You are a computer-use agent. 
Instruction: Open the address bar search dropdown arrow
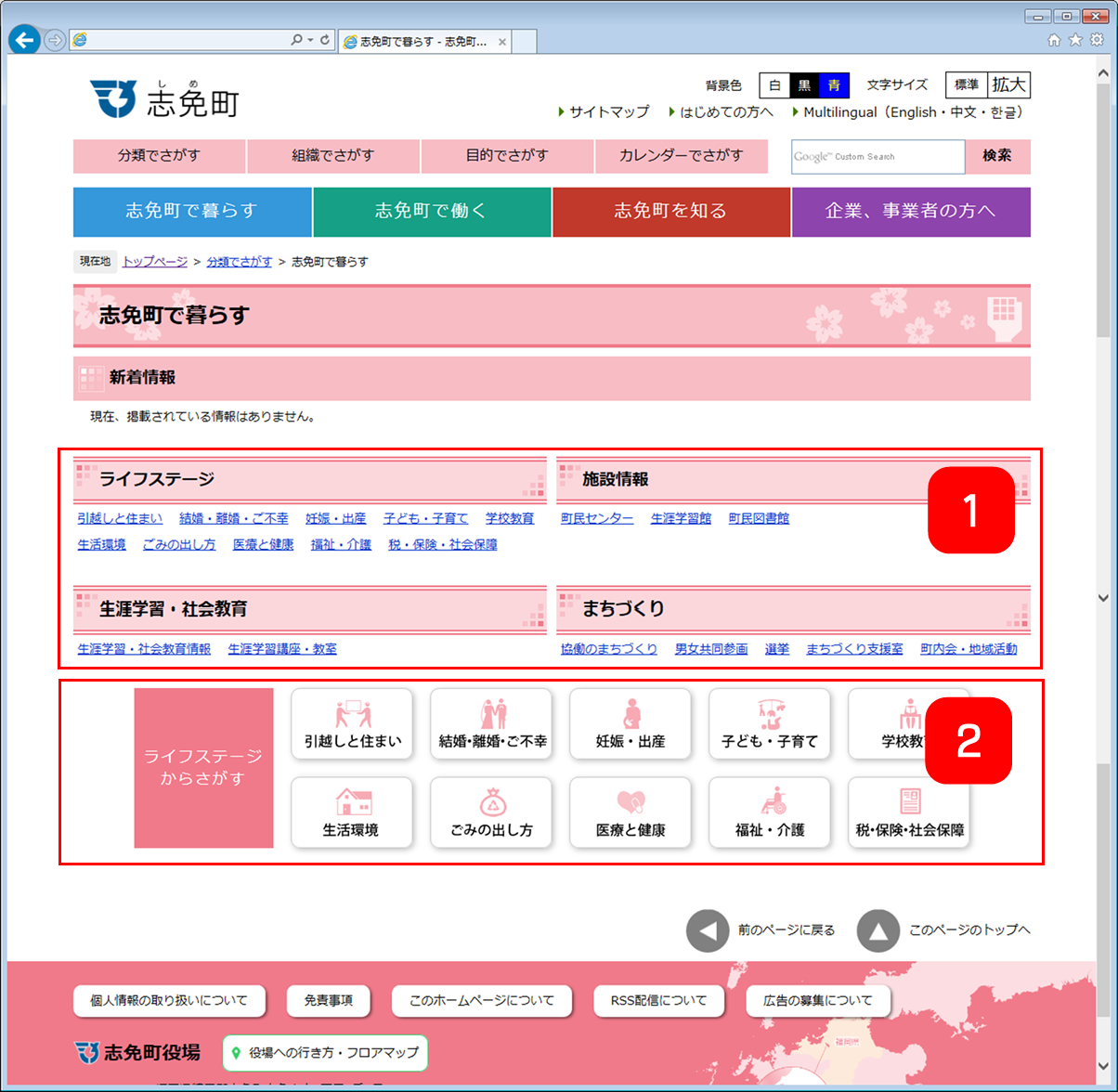[x=309, y=41]
